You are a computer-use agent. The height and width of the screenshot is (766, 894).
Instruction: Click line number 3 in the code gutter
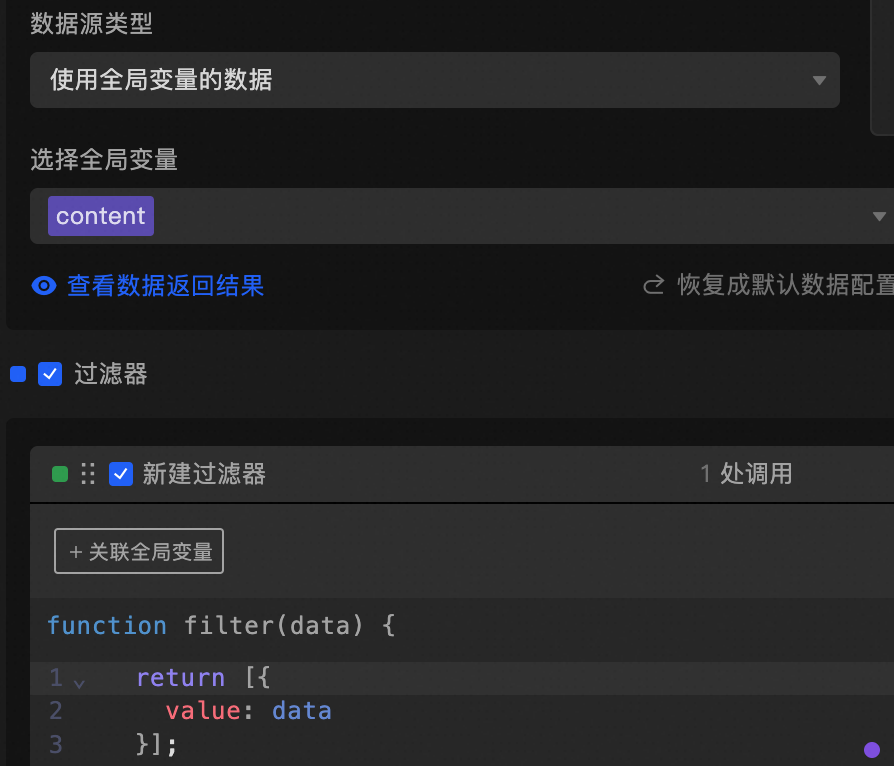pos(55,744)
